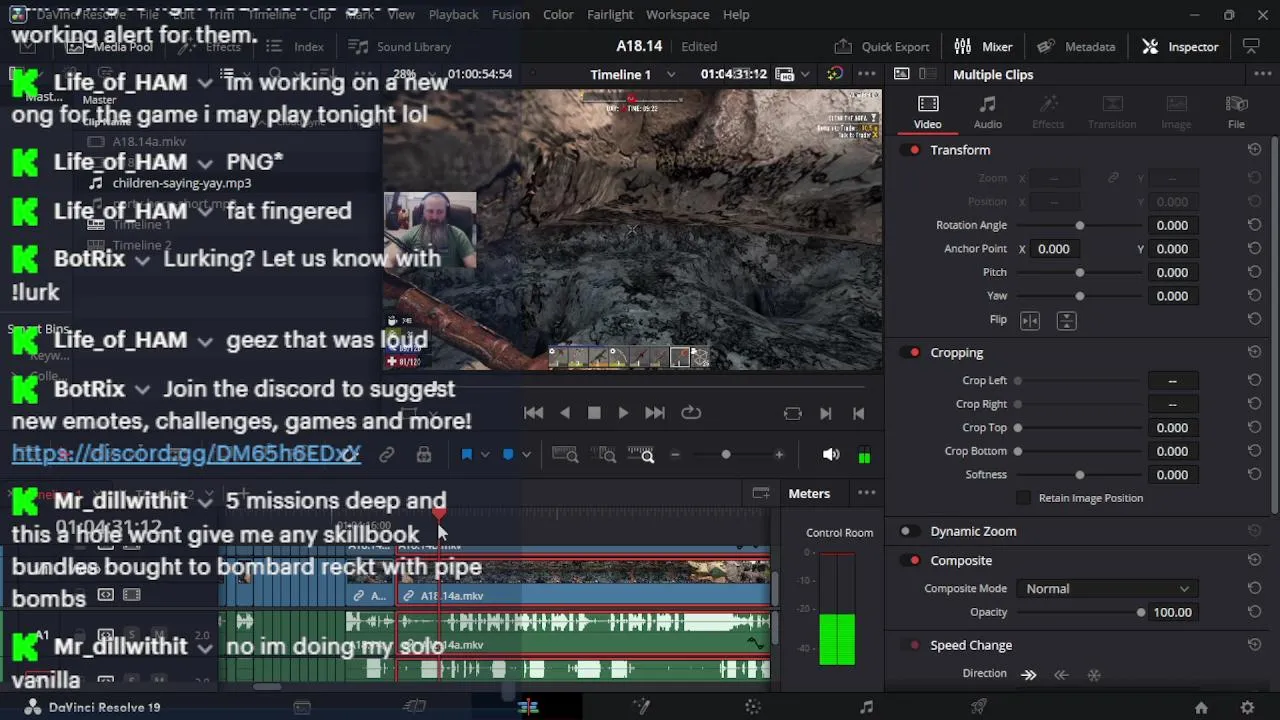Open the Help menu
1280x720 pixels.
(x=736, y=14)
